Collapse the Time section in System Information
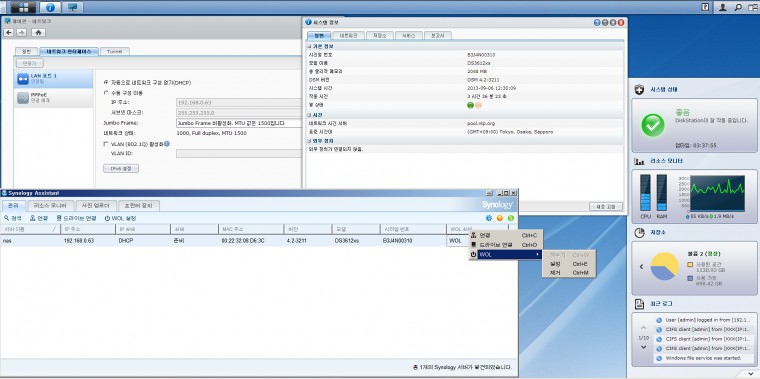The width and height of the screenshot is (760, 379). pos(309,115)
